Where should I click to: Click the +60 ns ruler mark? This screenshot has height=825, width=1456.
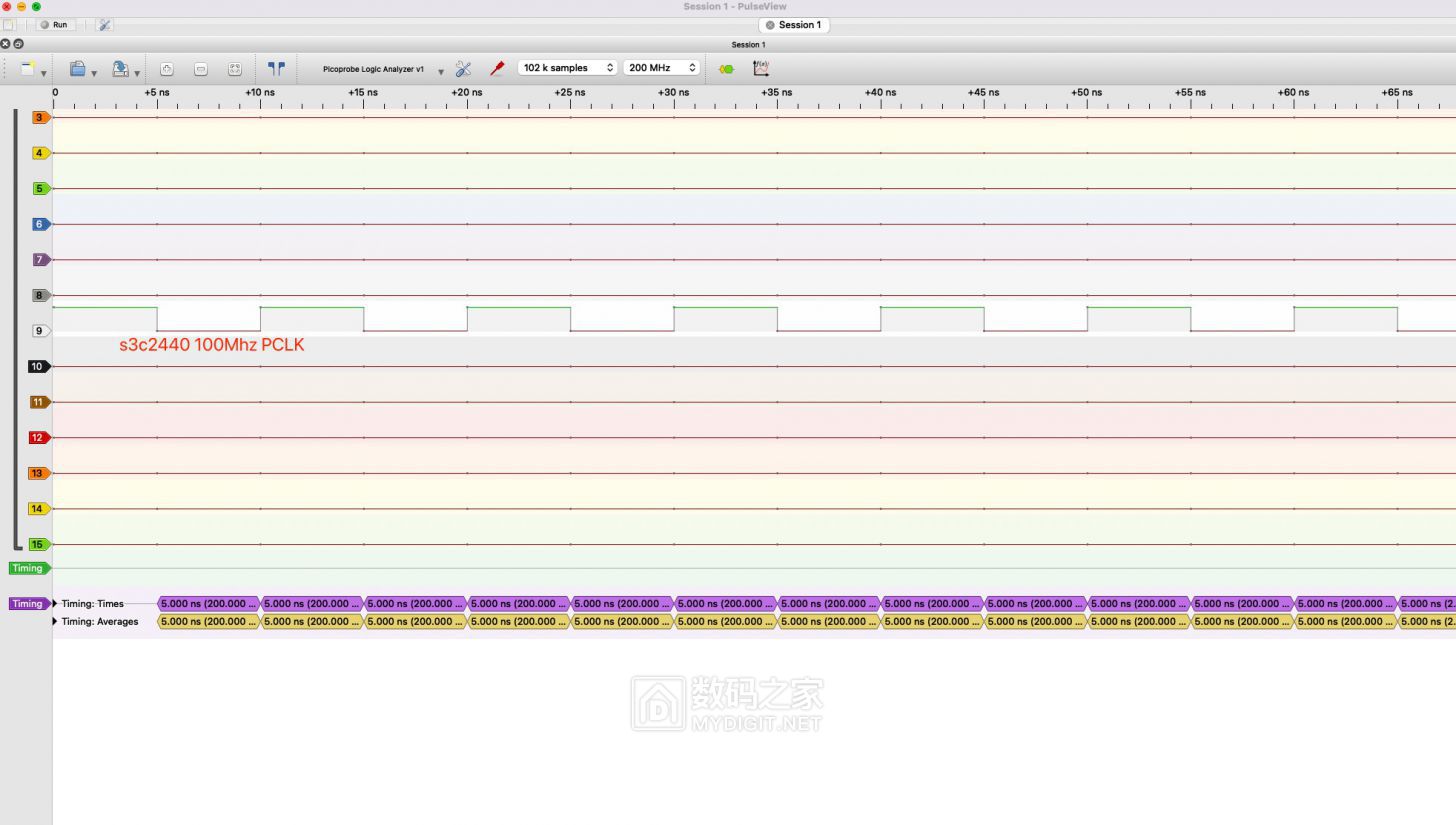(1293, 92)
